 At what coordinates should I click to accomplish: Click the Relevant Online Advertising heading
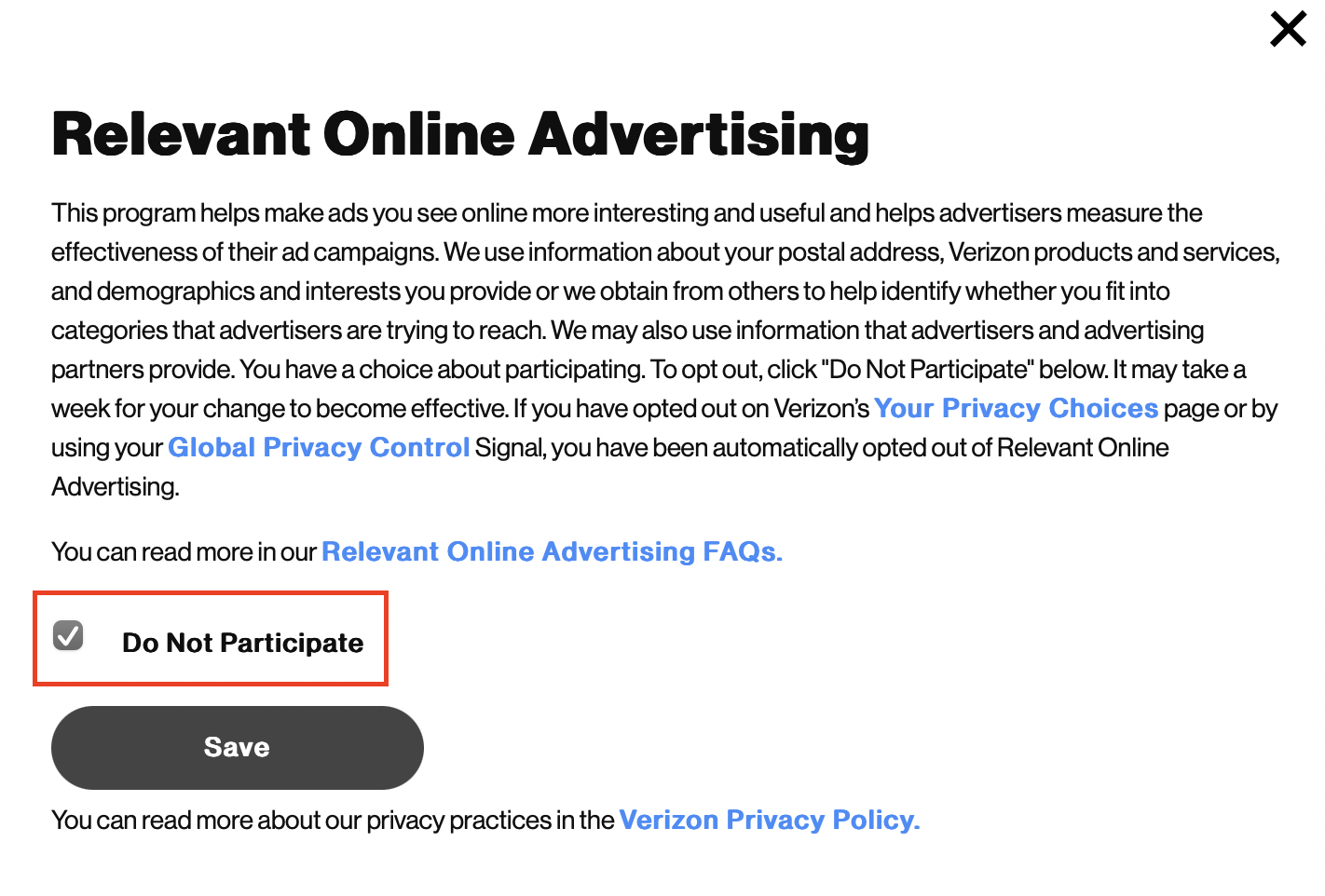tap(460, 134)
